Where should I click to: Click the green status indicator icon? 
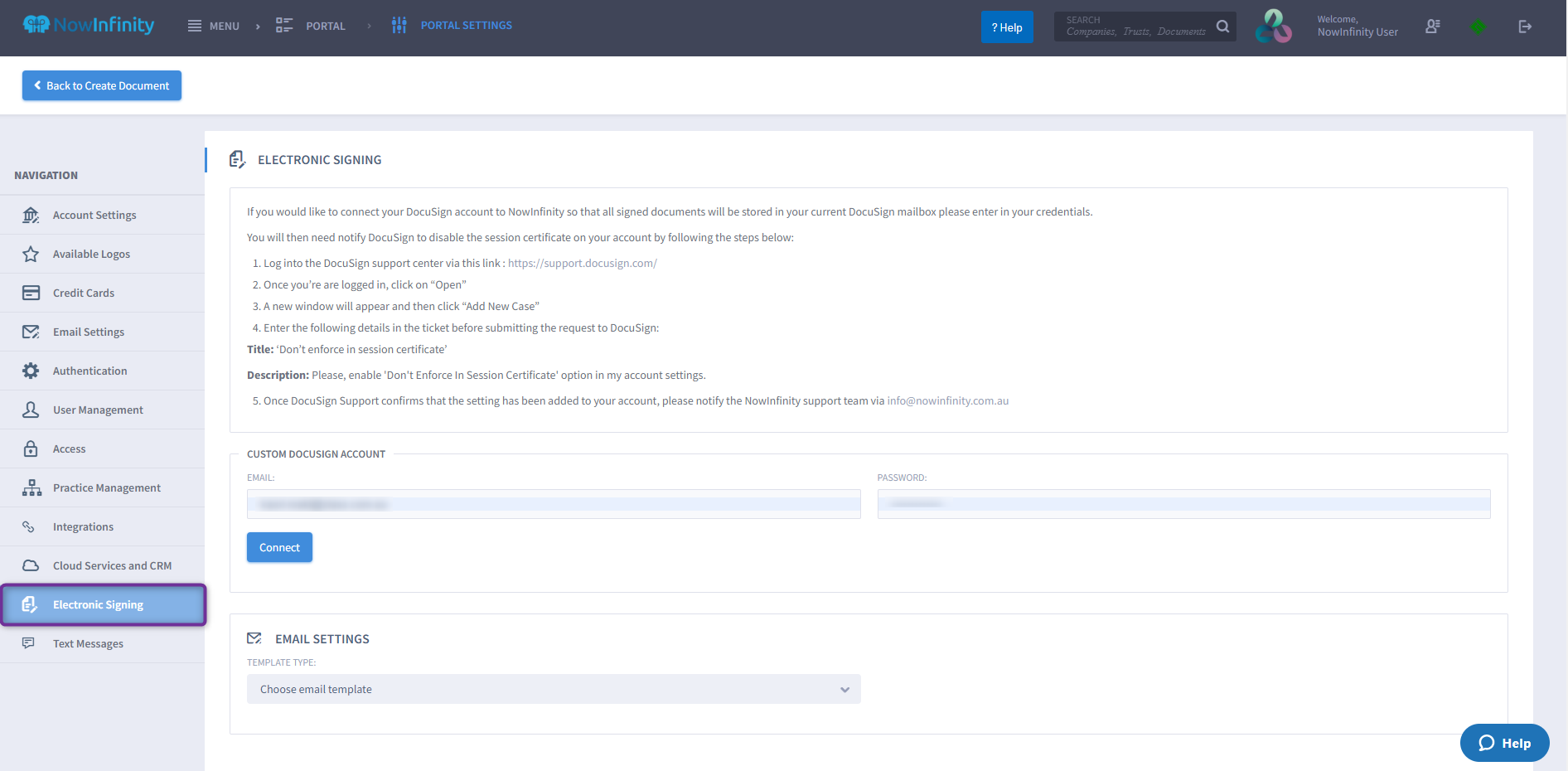click(x=1478, y=27)
